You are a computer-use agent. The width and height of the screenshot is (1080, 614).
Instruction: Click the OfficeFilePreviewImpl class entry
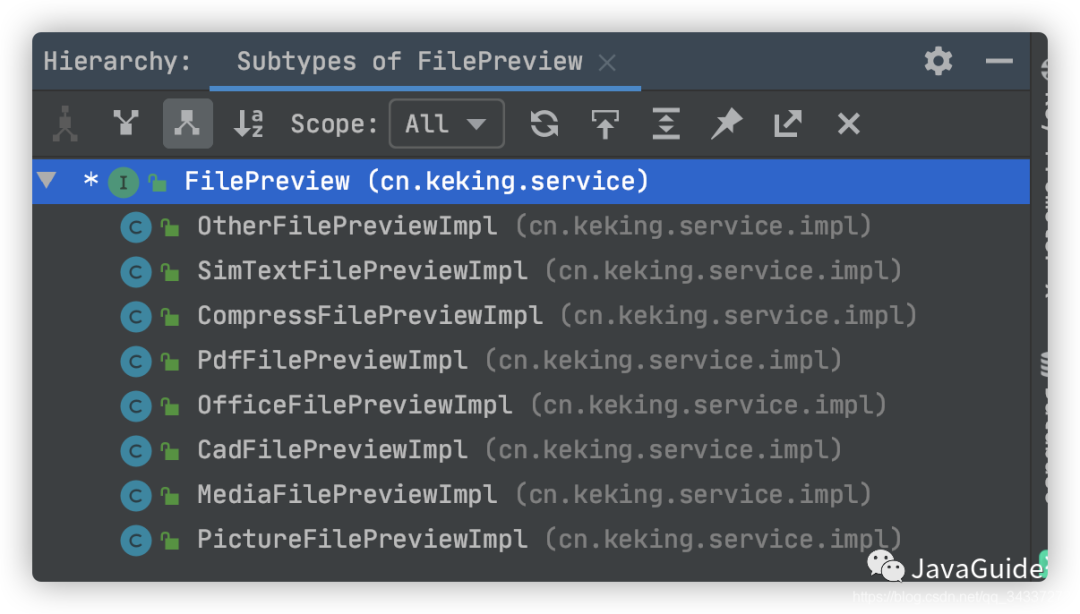354,405
